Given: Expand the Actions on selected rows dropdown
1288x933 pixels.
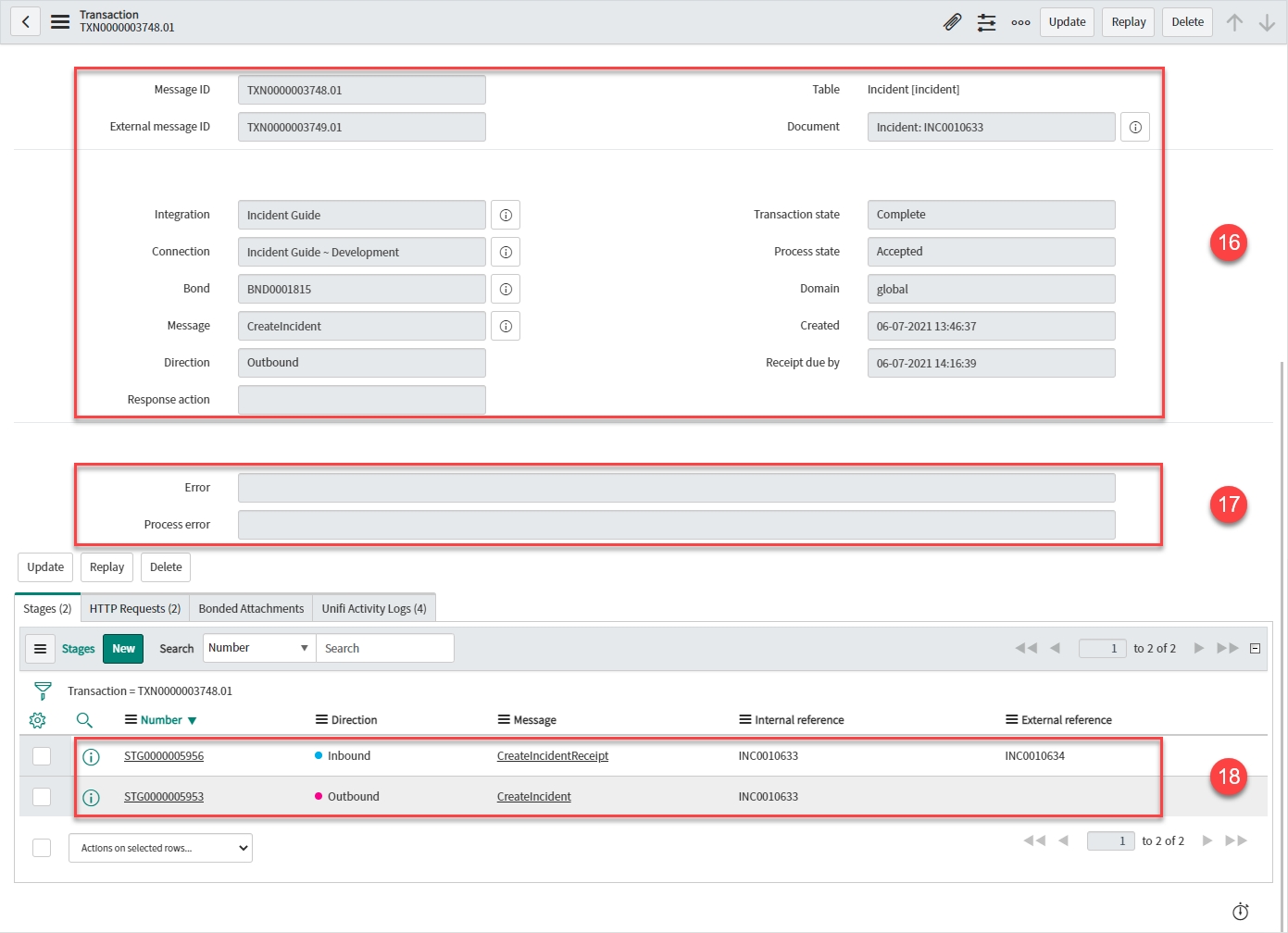Looking at the screenshot, I should click(160, 848).
